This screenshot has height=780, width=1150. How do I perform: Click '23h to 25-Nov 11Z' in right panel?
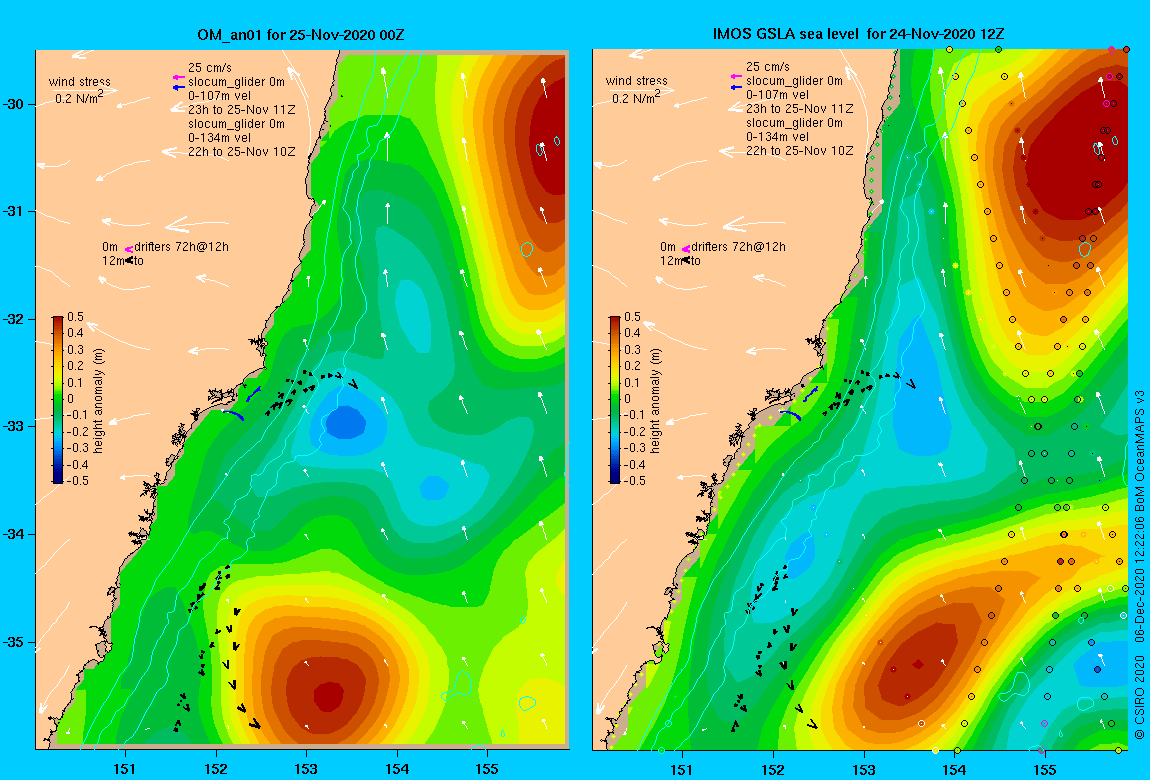tap(799, 108)
